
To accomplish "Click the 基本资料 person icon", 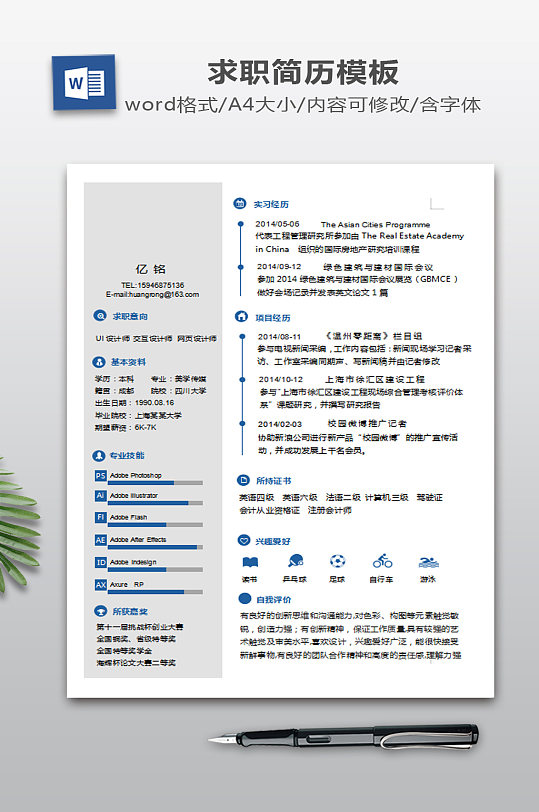I will (98, 361).
